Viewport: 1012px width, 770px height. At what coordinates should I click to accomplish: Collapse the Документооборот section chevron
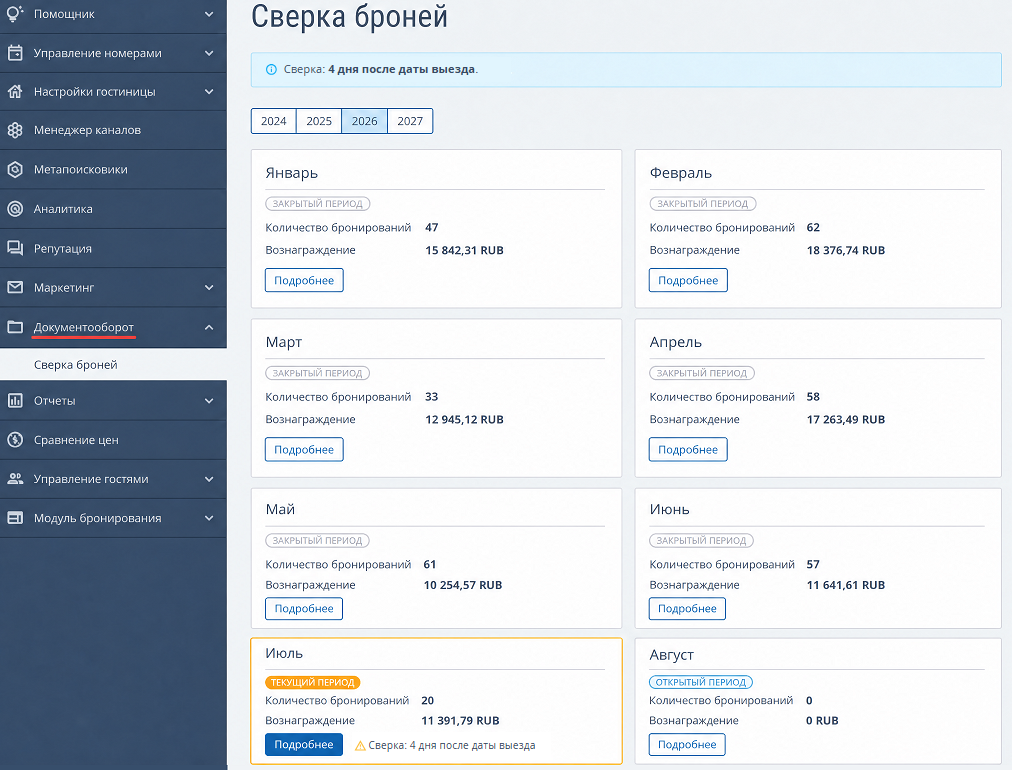[209, 327]
